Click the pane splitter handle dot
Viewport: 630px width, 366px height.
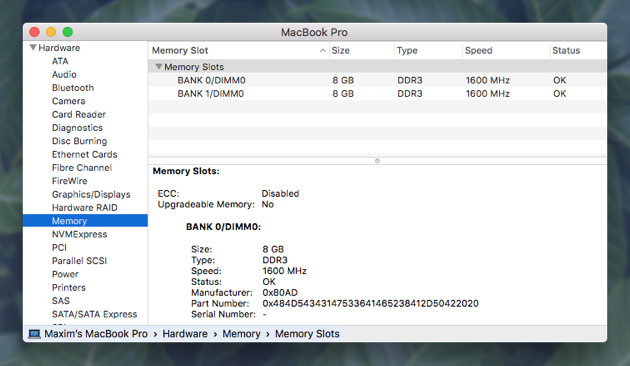(377, 161)
